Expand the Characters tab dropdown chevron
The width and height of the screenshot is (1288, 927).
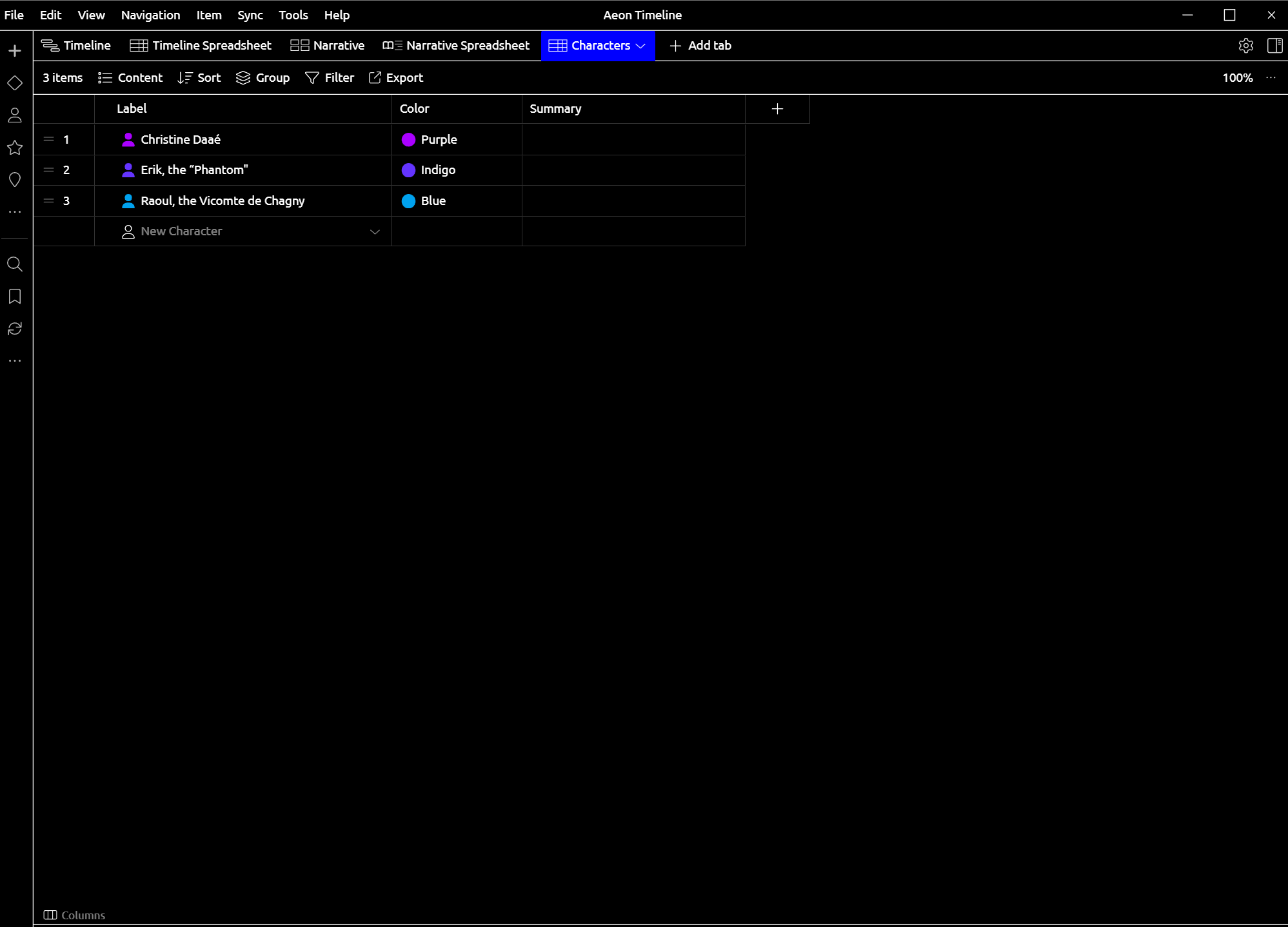[x=640, y=46]
